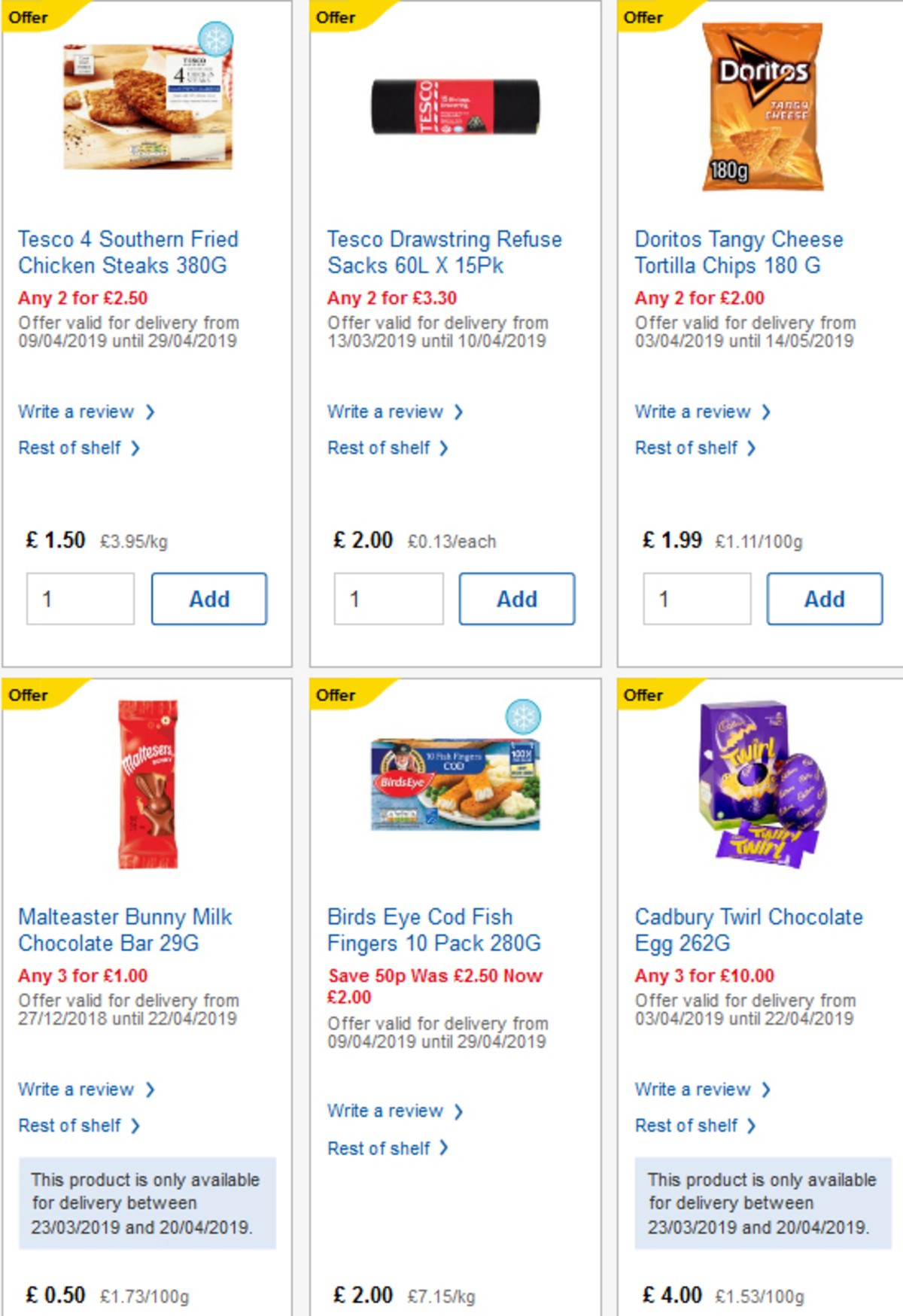Add Doritos Tangy Cheese to basket
The image size is (903, 1316).
825,599
